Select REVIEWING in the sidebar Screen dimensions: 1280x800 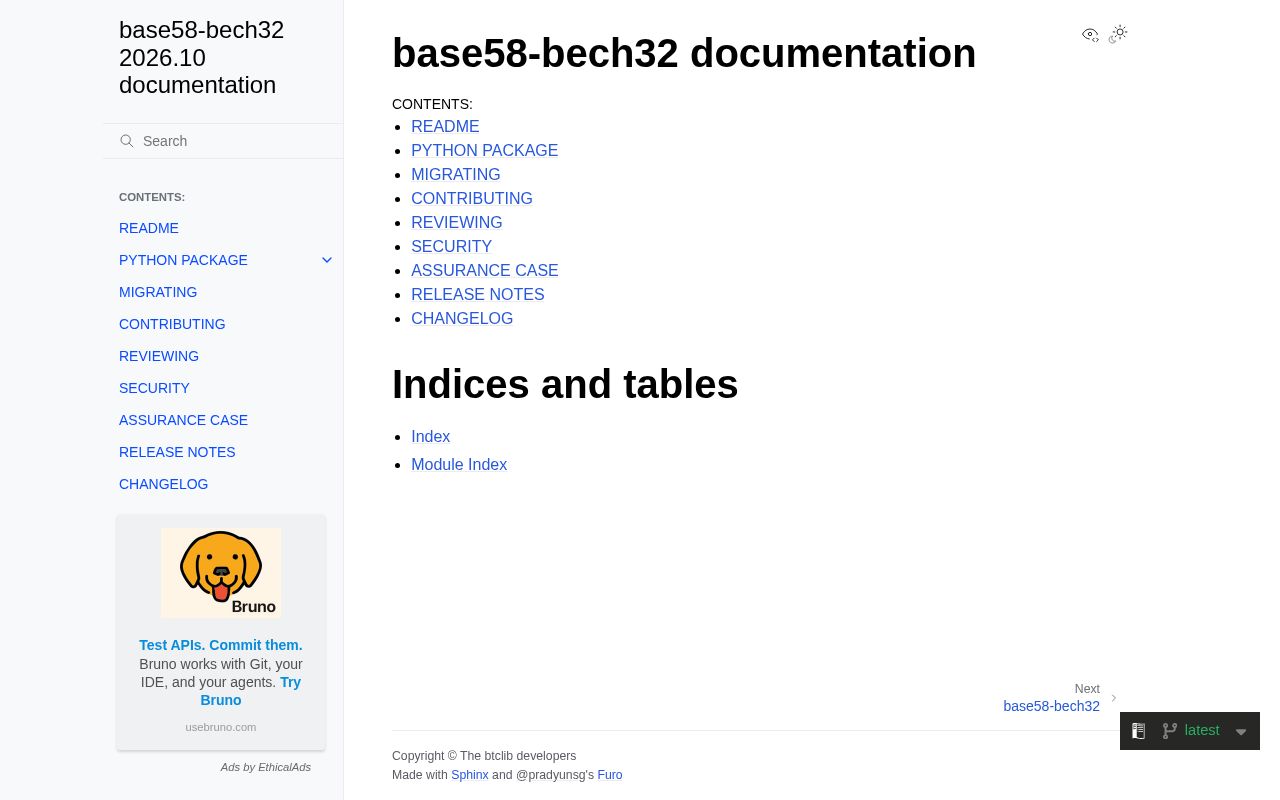[159, 356]
